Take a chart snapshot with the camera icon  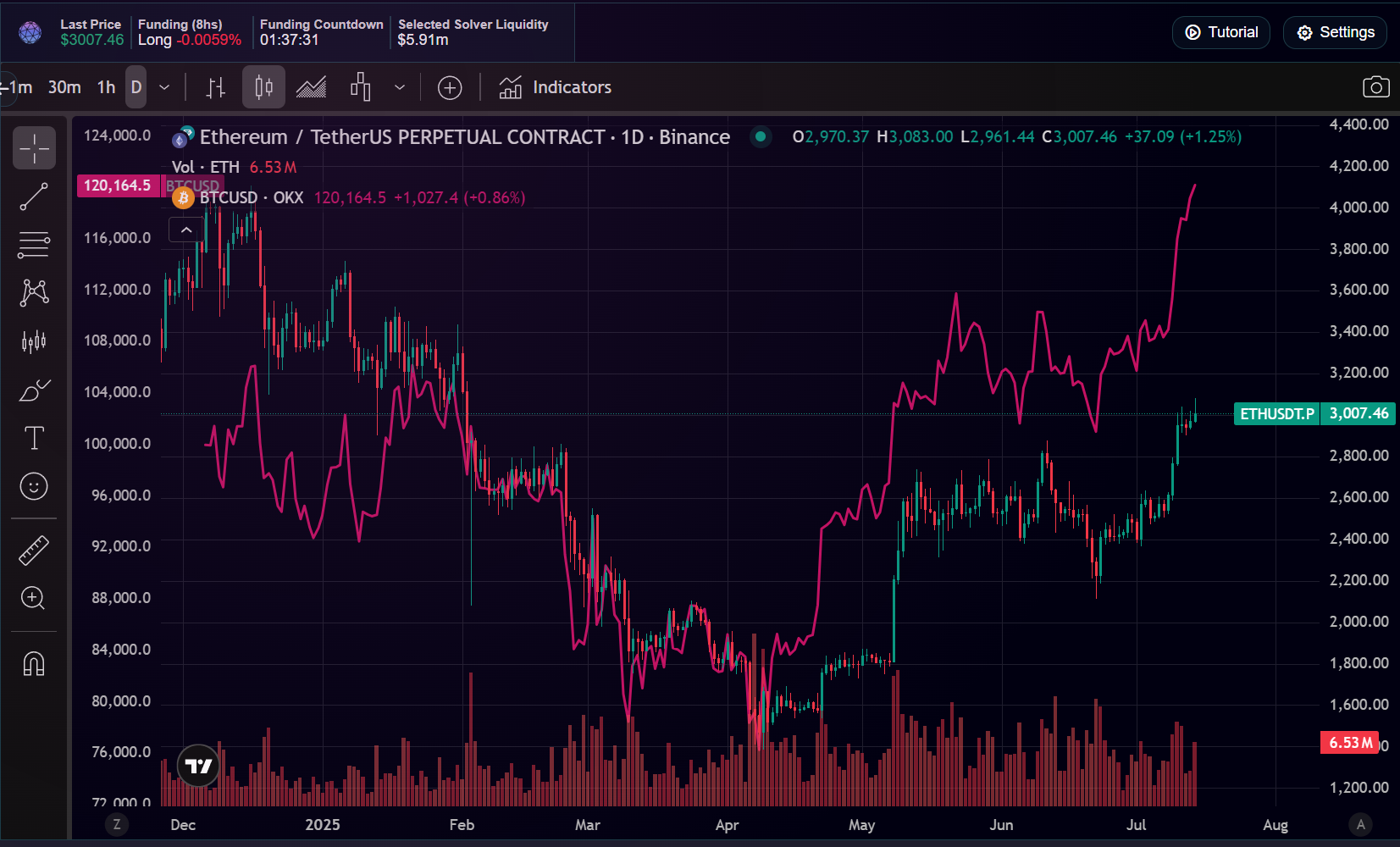pyautogui.click(x=1377, y=86)
